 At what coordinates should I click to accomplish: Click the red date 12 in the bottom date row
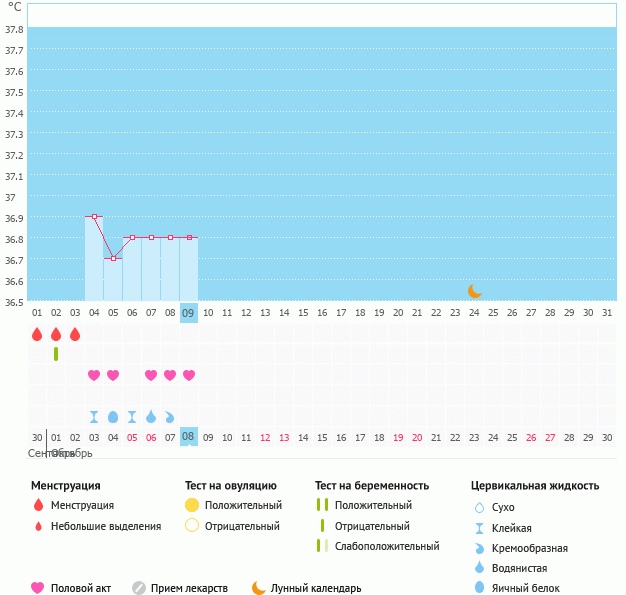tap(265, 437)
